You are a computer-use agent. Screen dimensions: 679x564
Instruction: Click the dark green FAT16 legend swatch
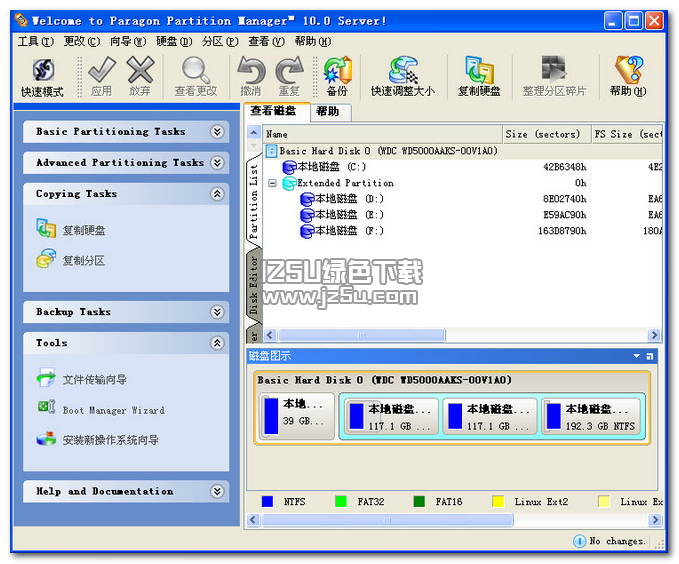coord(419,502)
